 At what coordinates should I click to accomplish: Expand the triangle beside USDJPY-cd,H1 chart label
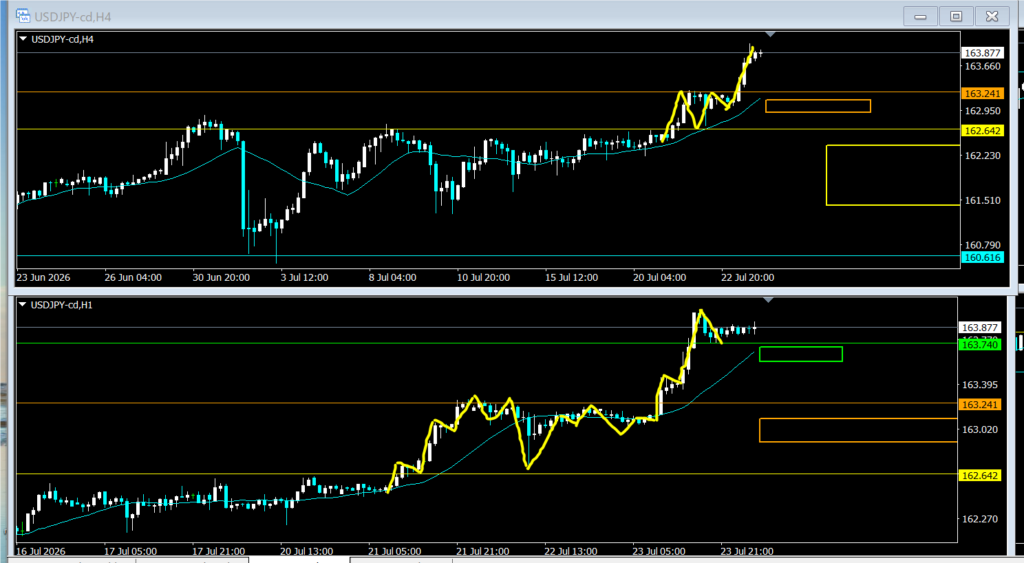coord(24,304)
